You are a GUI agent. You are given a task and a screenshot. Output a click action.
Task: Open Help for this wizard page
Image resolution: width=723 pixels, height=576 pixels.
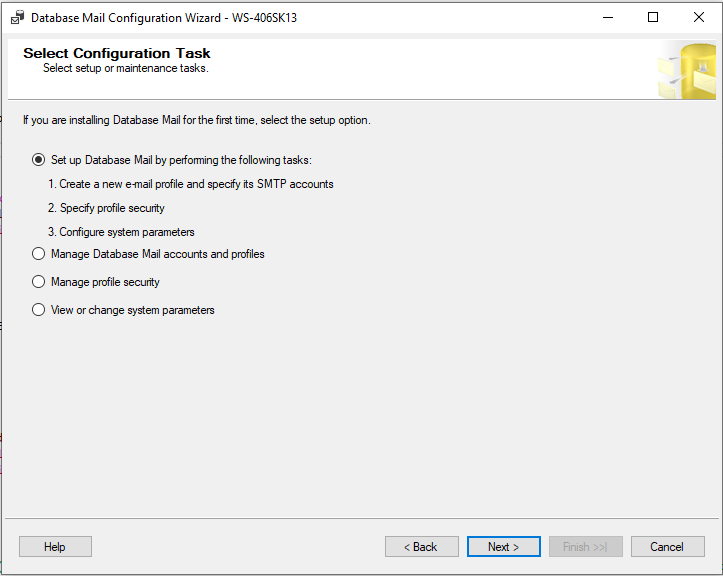tap(55, 546)
